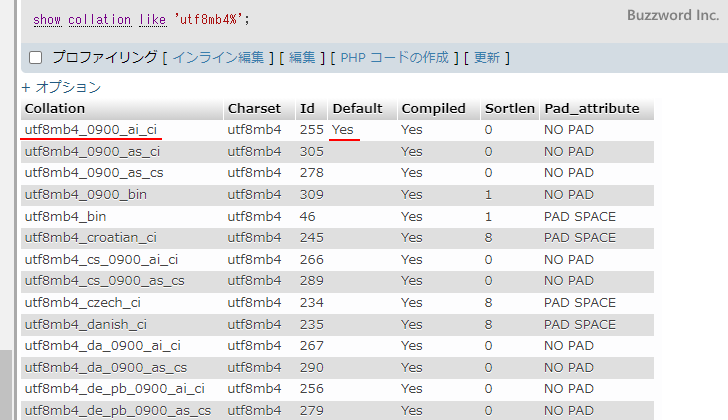The height and width of the screenshot is (420, 728).
Task: Click NO PAD in utf8mb4_0900_bin row
Action: (569, 195)
